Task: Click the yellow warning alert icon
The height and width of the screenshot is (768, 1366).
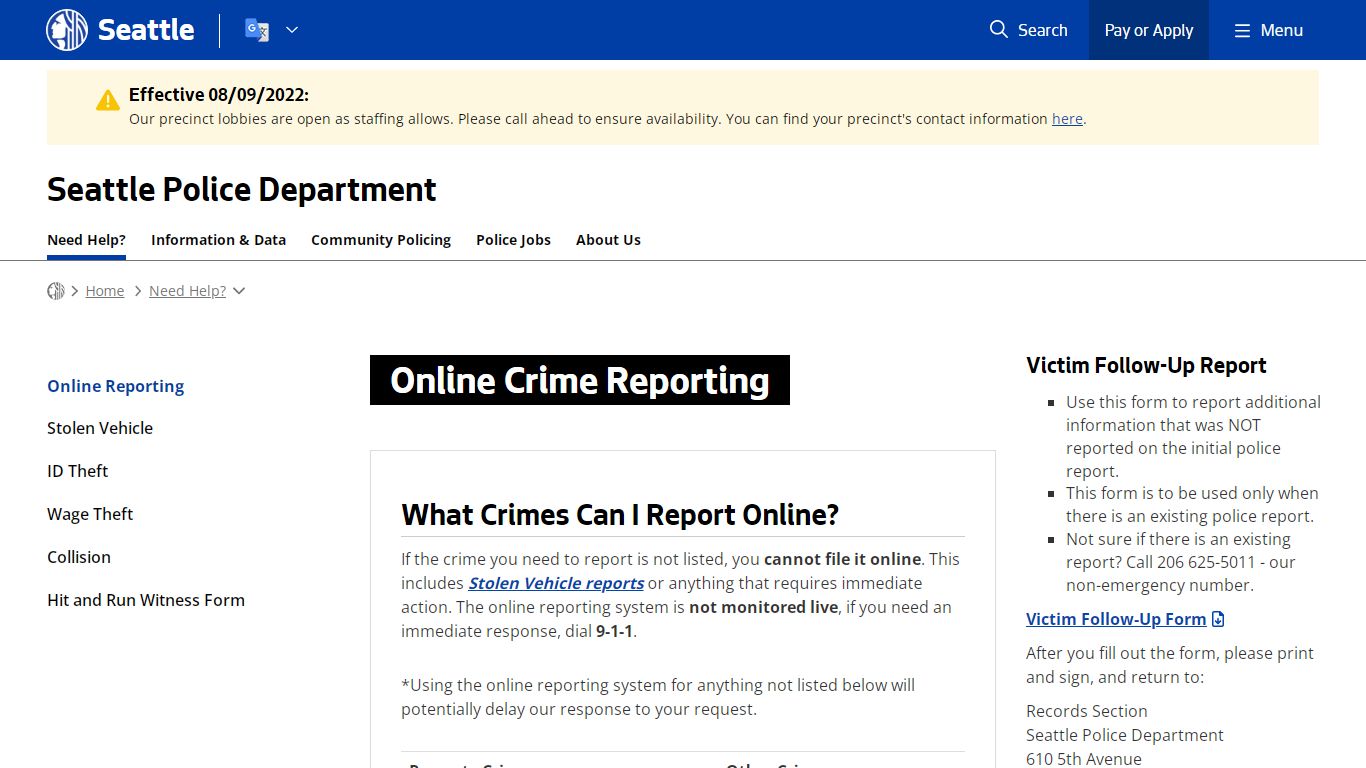Action: click(108, 100)
